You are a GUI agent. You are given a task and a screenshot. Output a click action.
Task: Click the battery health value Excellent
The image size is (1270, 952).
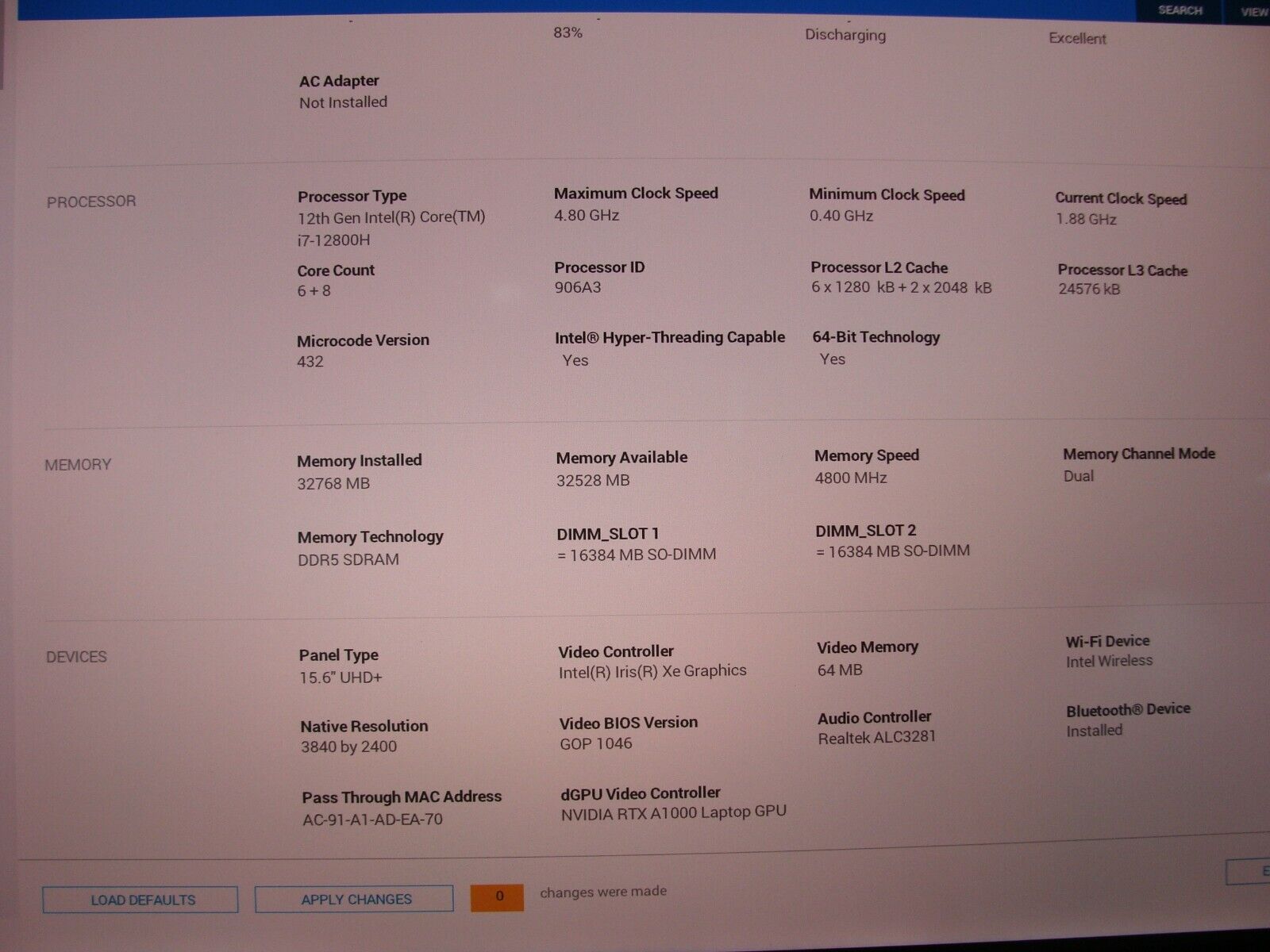(1077, 38)
